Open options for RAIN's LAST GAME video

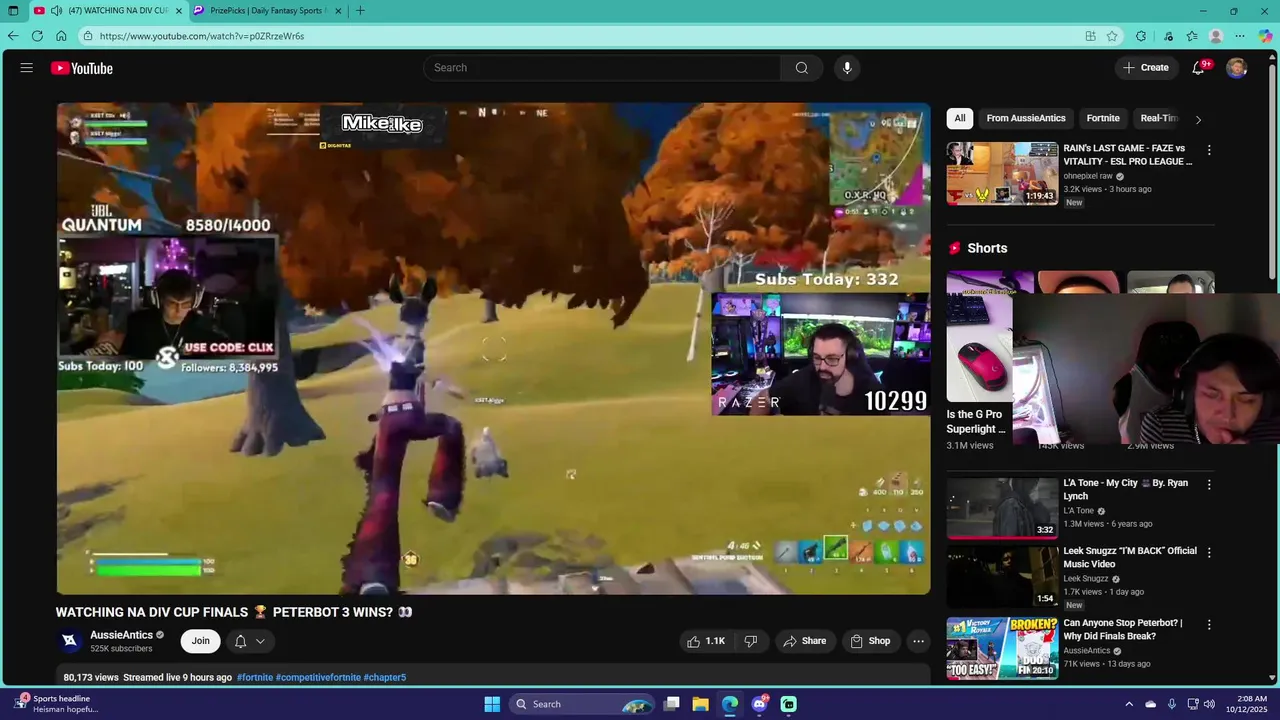coord(1209,150)
